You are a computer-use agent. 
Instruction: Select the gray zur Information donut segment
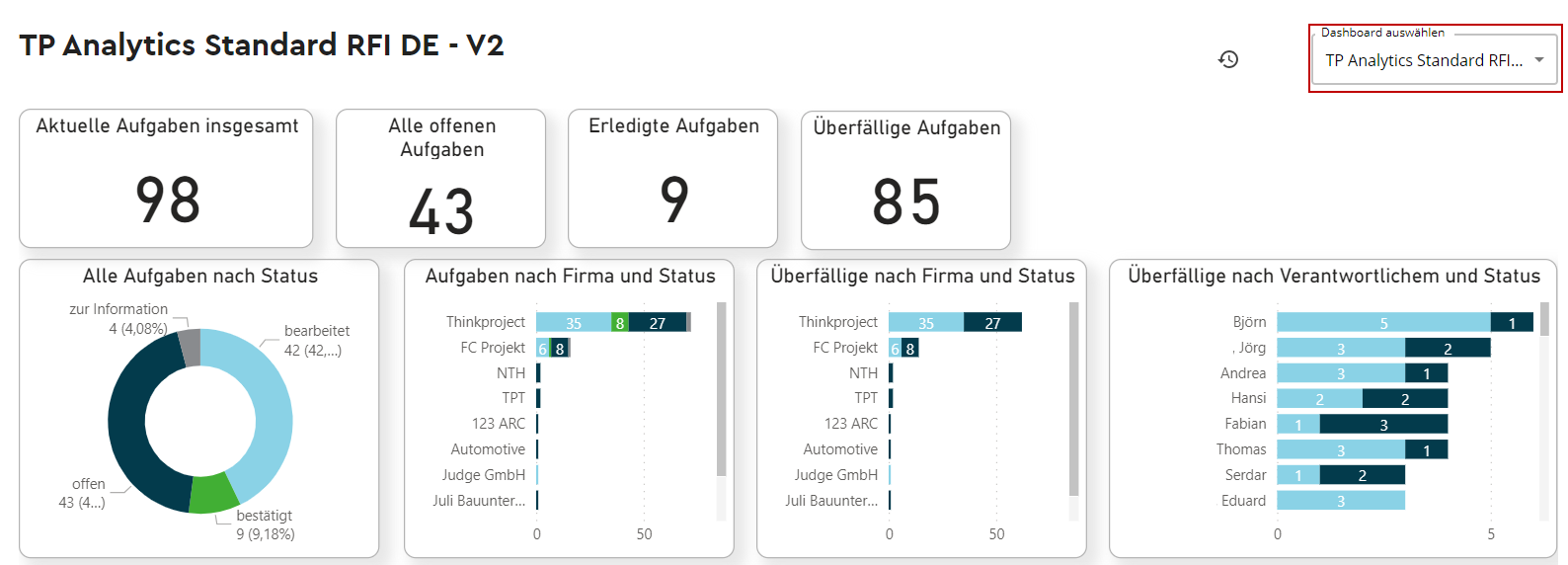coord(191,347)
